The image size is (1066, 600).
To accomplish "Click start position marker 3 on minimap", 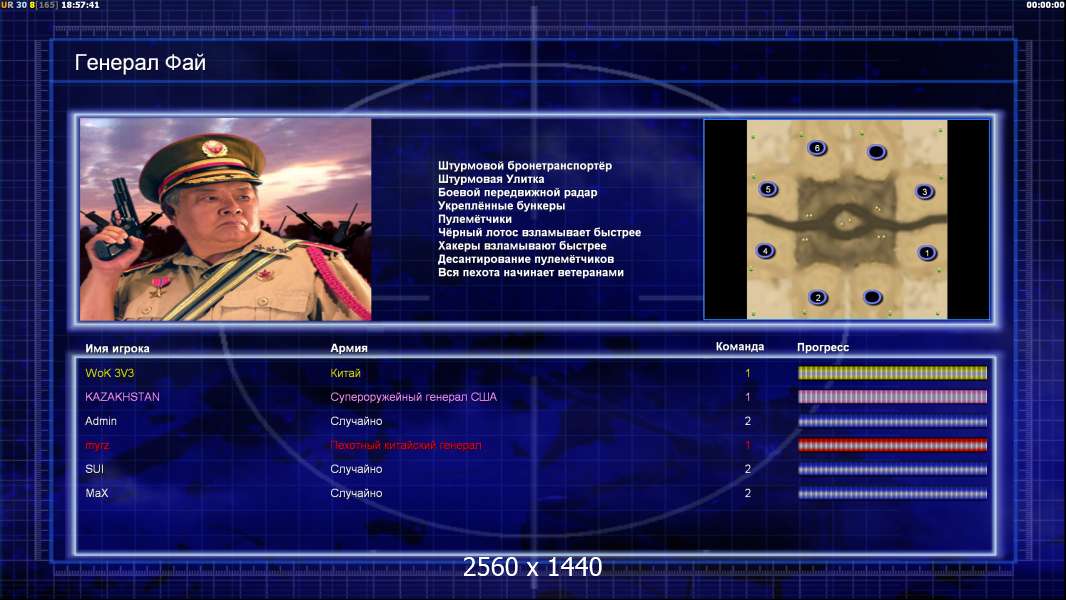I will [x=924, y=192].
